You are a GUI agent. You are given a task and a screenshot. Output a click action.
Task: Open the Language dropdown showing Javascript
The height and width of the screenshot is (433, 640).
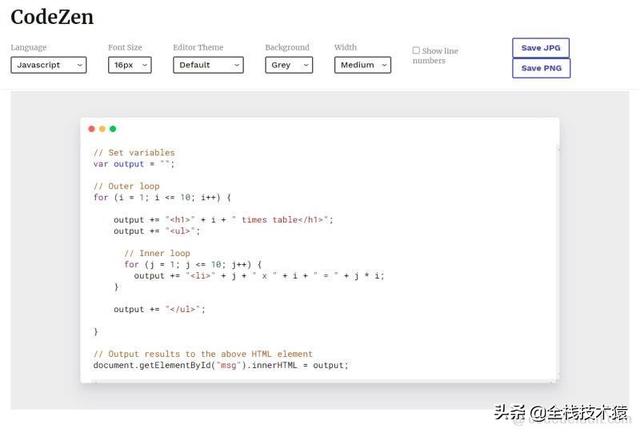(48, 65)
